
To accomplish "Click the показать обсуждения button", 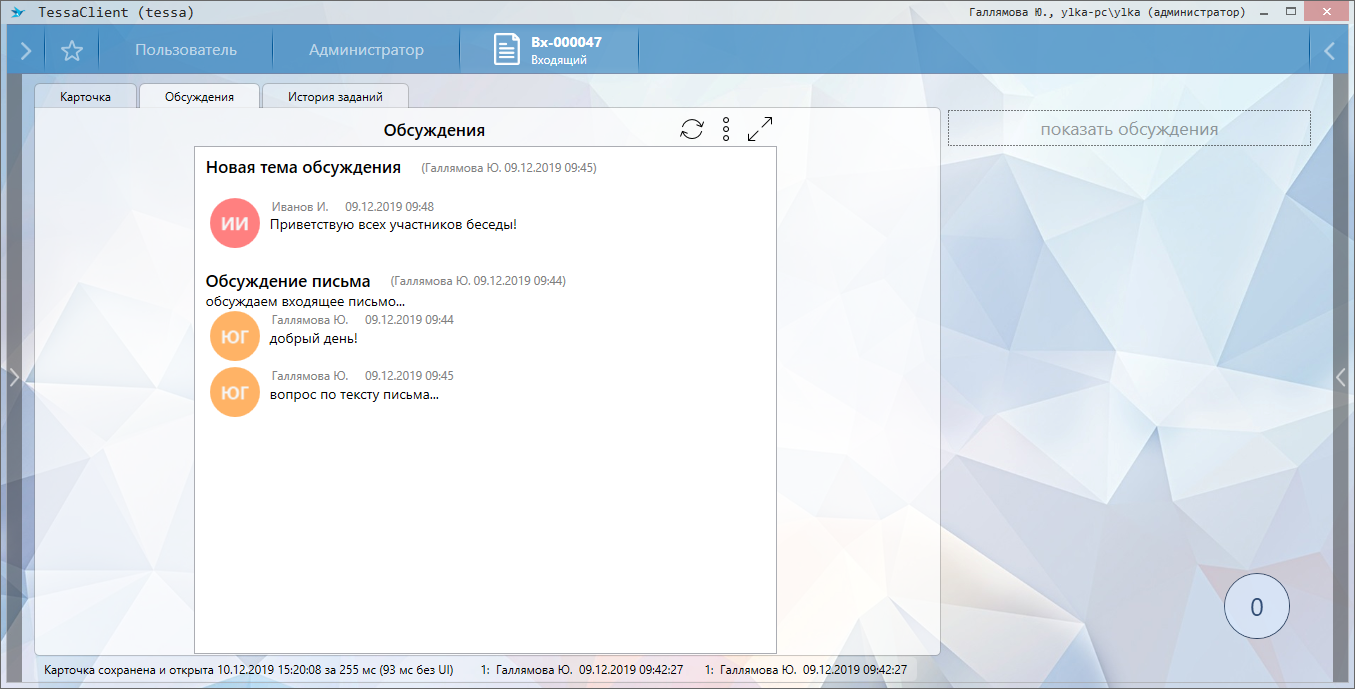I will (x=1129, y=129).
